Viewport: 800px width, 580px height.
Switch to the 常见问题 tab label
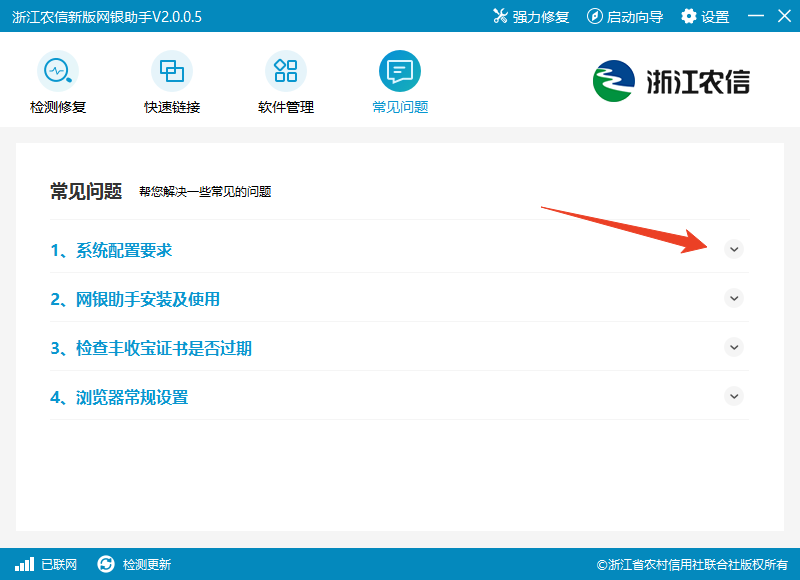click(x=400, y=107)
